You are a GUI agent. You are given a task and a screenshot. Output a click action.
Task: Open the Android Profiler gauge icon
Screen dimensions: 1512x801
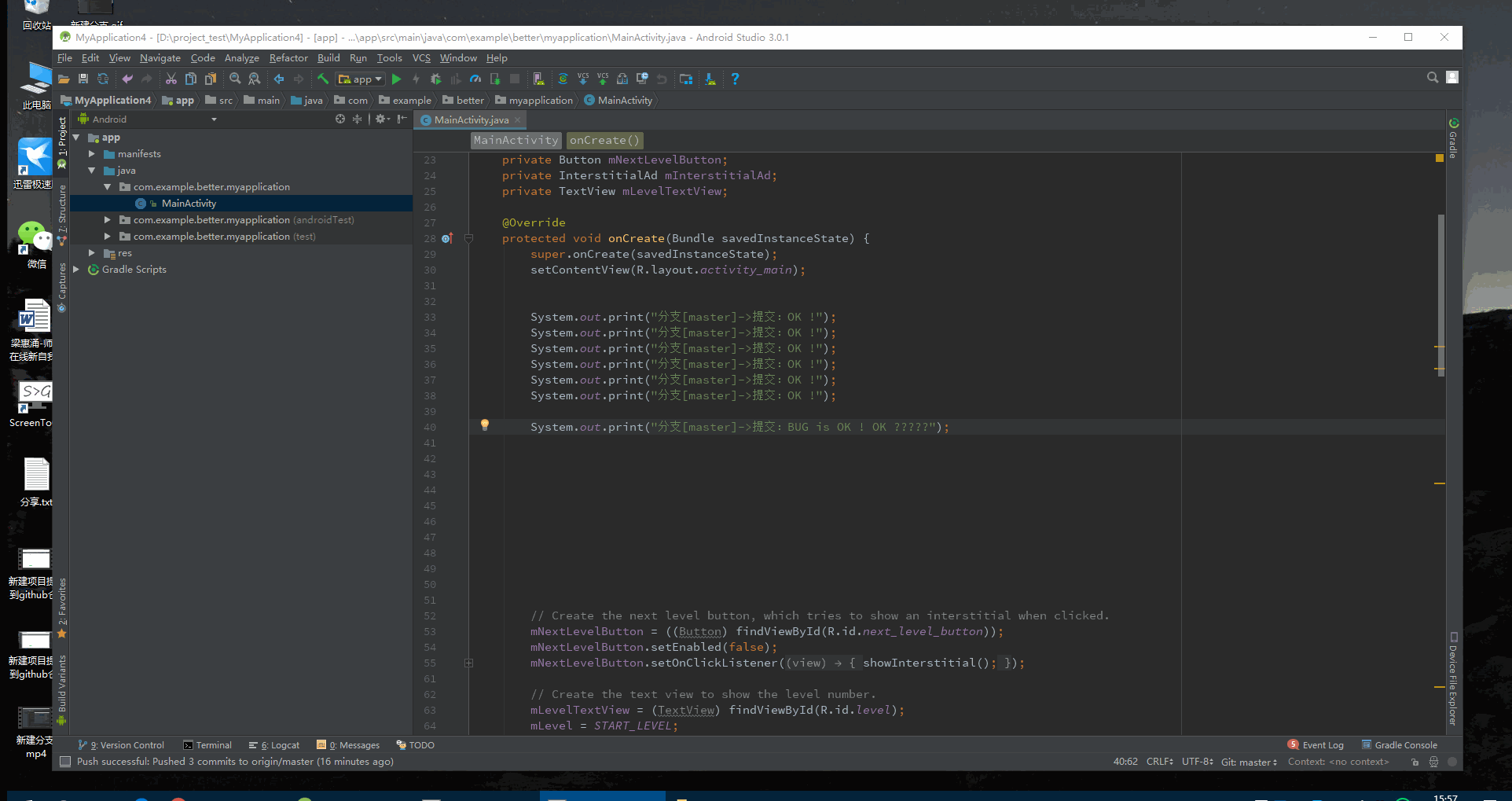tap(475, 79)
